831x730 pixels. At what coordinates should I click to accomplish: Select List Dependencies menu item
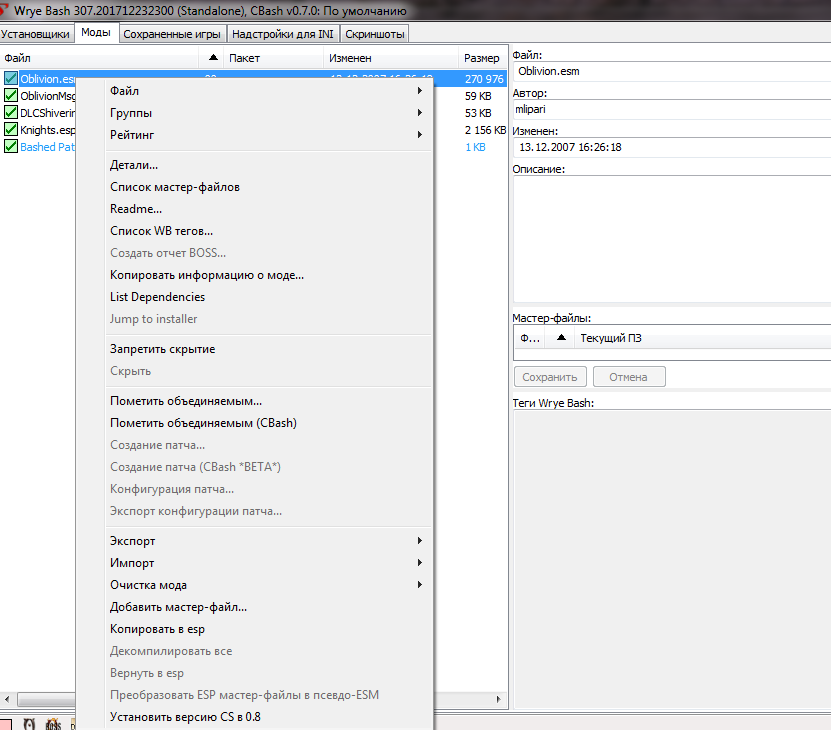pos(269,297)
